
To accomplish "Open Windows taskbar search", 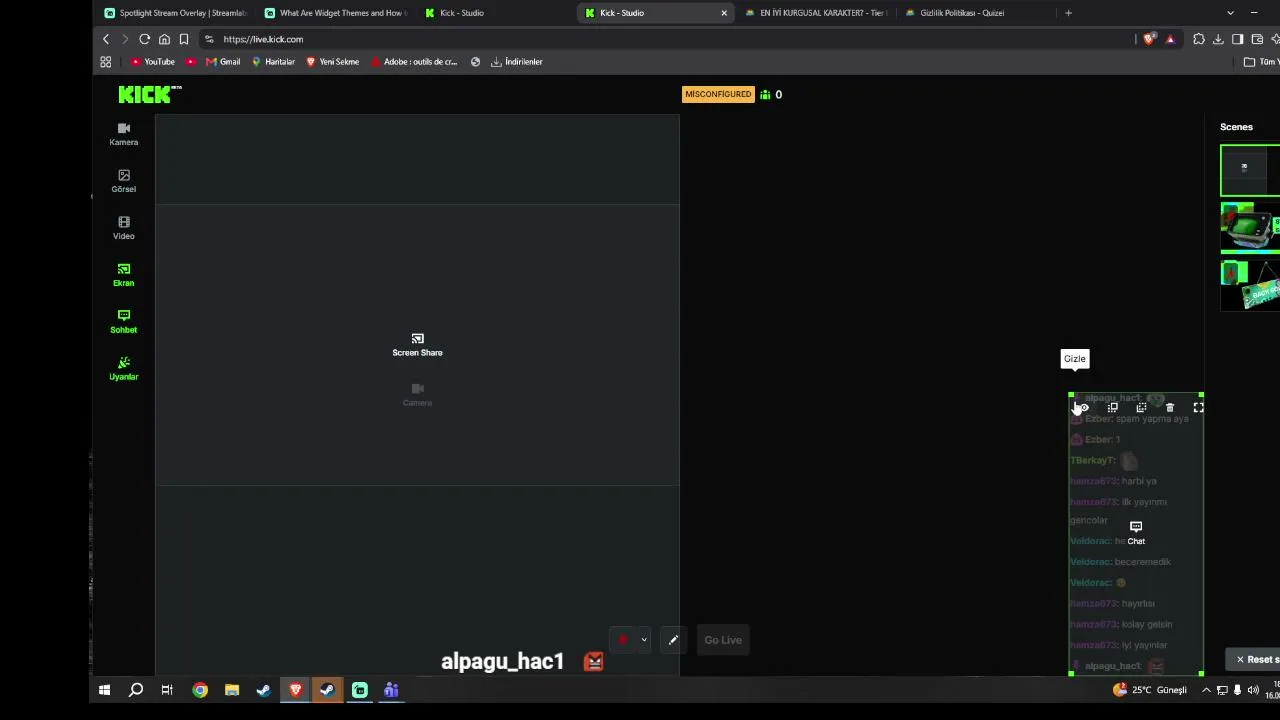I will [136, 690].
